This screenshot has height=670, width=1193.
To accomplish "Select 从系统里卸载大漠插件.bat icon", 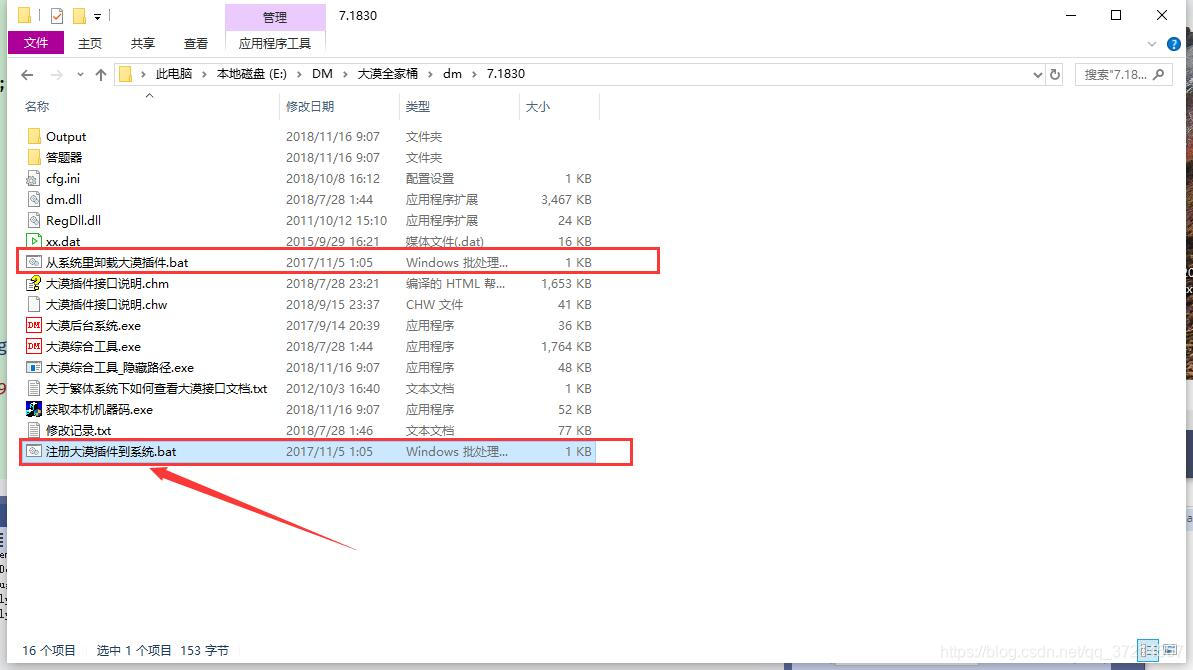I will [x=33, y=262].
